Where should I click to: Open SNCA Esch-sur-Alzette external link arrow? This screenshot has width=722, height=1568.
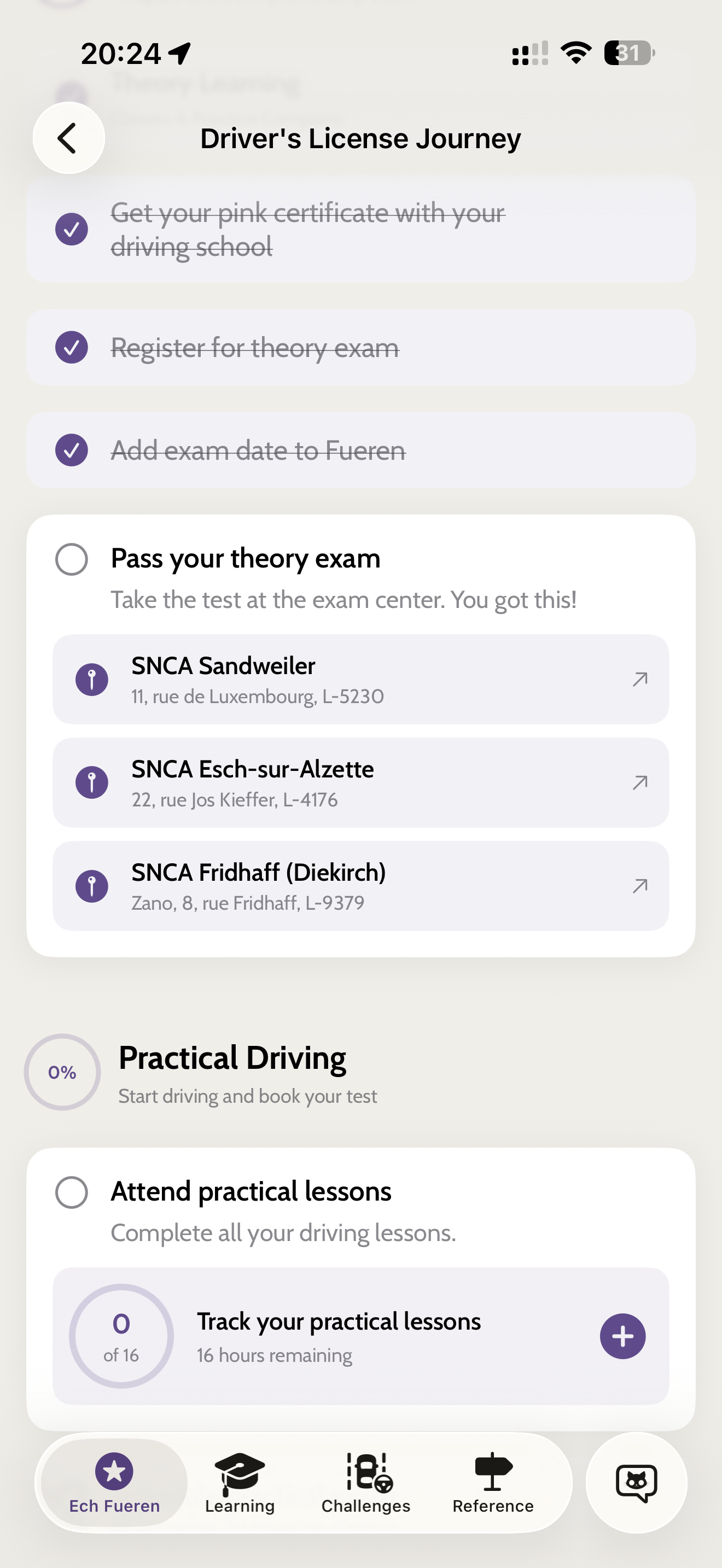click(x=639, y=782)
